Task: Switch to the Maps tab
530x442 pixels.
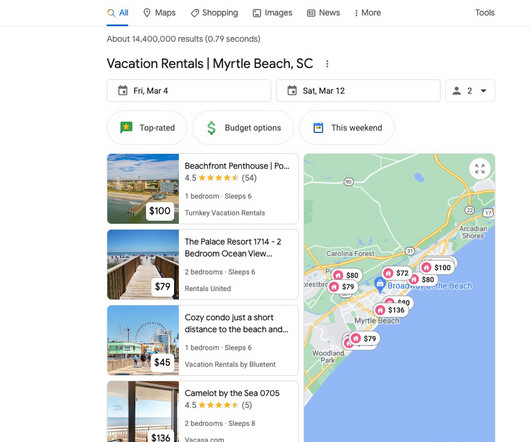Action: click(x=159, y=13)
